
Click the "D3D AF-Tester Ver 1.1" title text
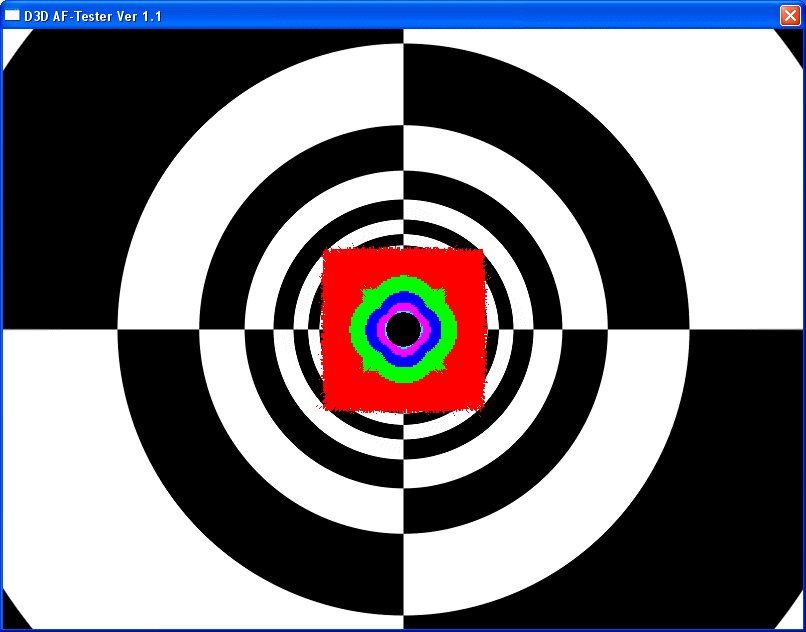point(93,16)
